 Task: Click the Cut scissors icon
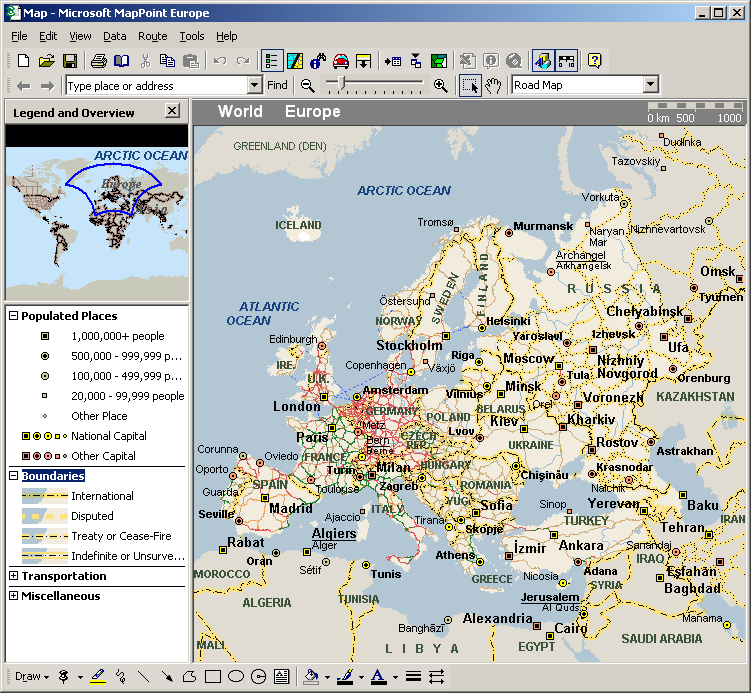click(x=145, y=61)
